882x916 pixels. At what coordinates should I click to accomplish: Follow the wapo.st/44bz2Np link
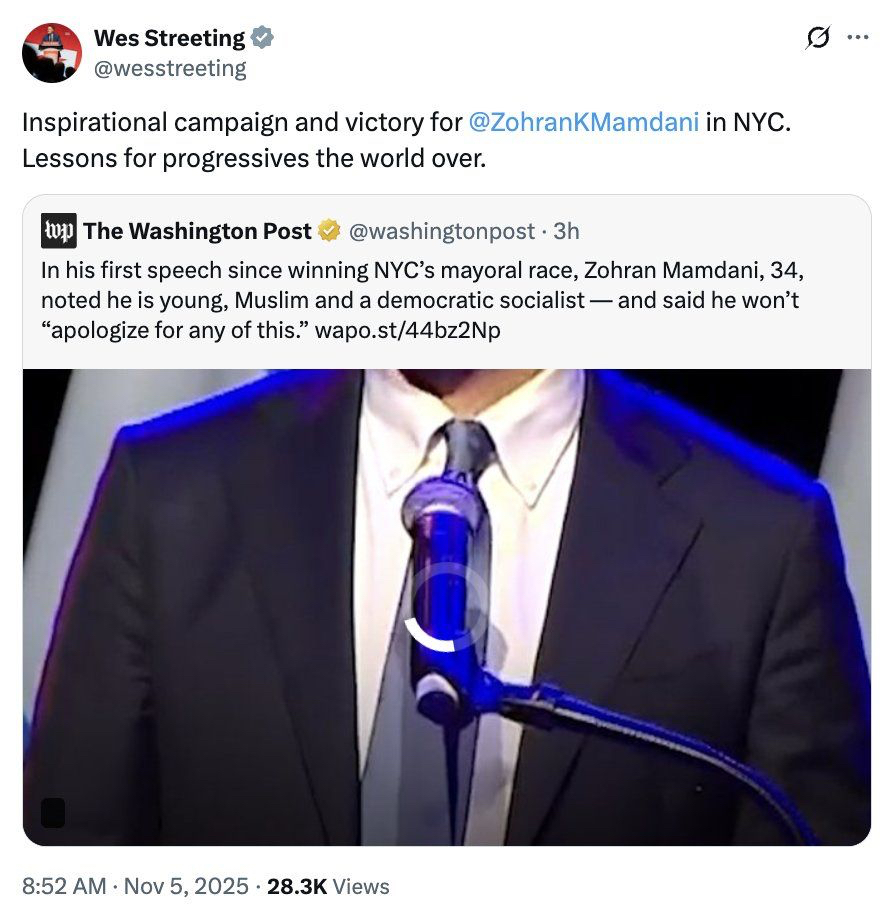[x=407, y=328]
